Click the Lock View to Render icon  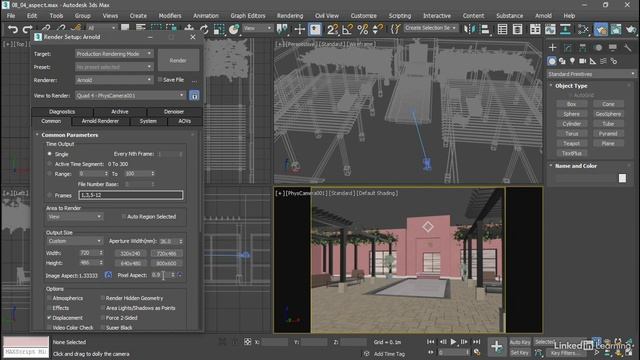point(194,96)
